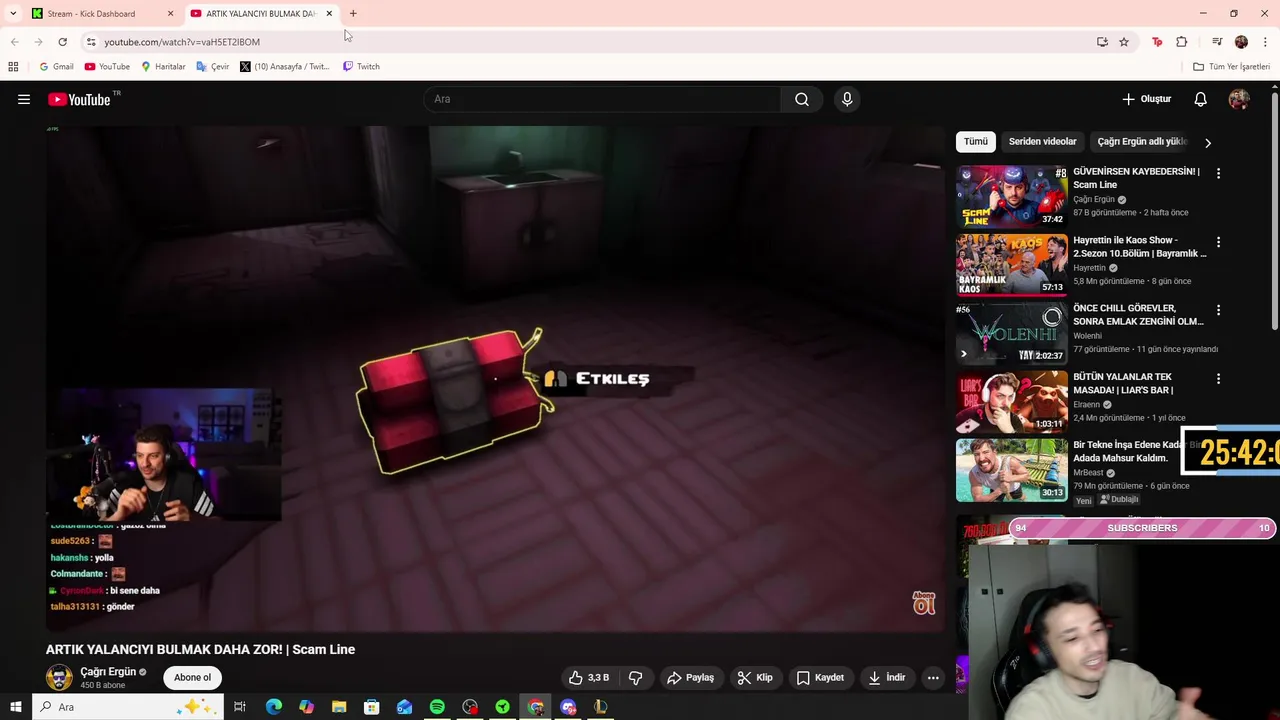1280x720 pixels.
Task: Open options for Wolenhi ÖNCE CHILL video
Action: (1218, 311)
